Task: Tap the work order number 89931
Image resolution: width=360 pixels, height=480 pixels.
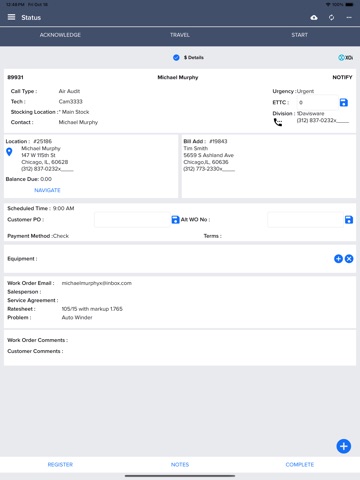Action: 15,77
